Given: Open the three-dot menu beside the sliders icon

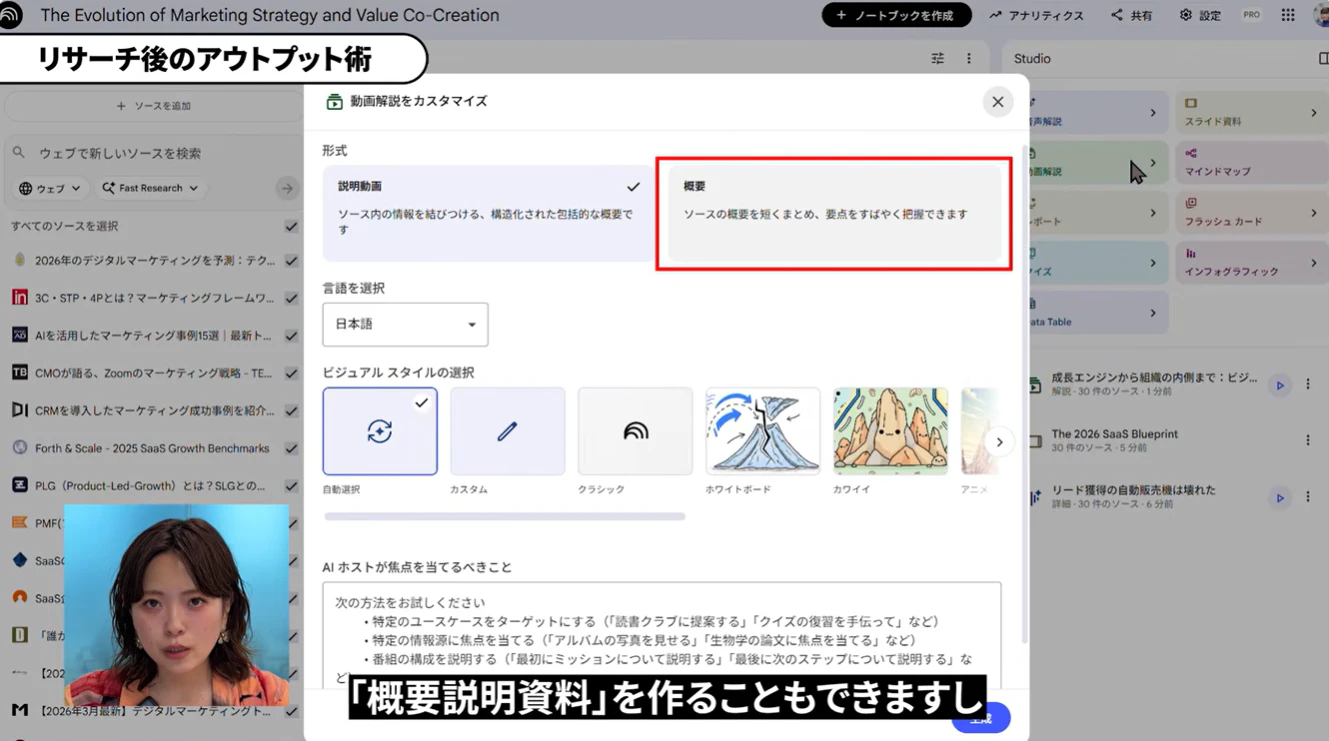Looking at the screenshot, I should [969, 59].
